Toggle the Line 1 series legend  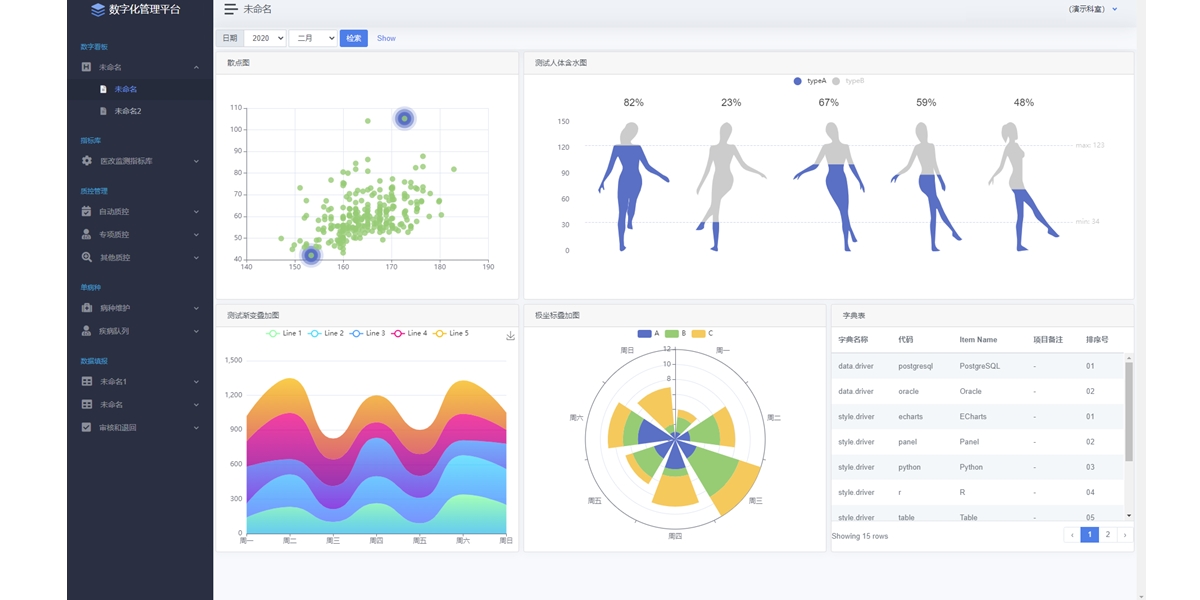coord(284,333)
